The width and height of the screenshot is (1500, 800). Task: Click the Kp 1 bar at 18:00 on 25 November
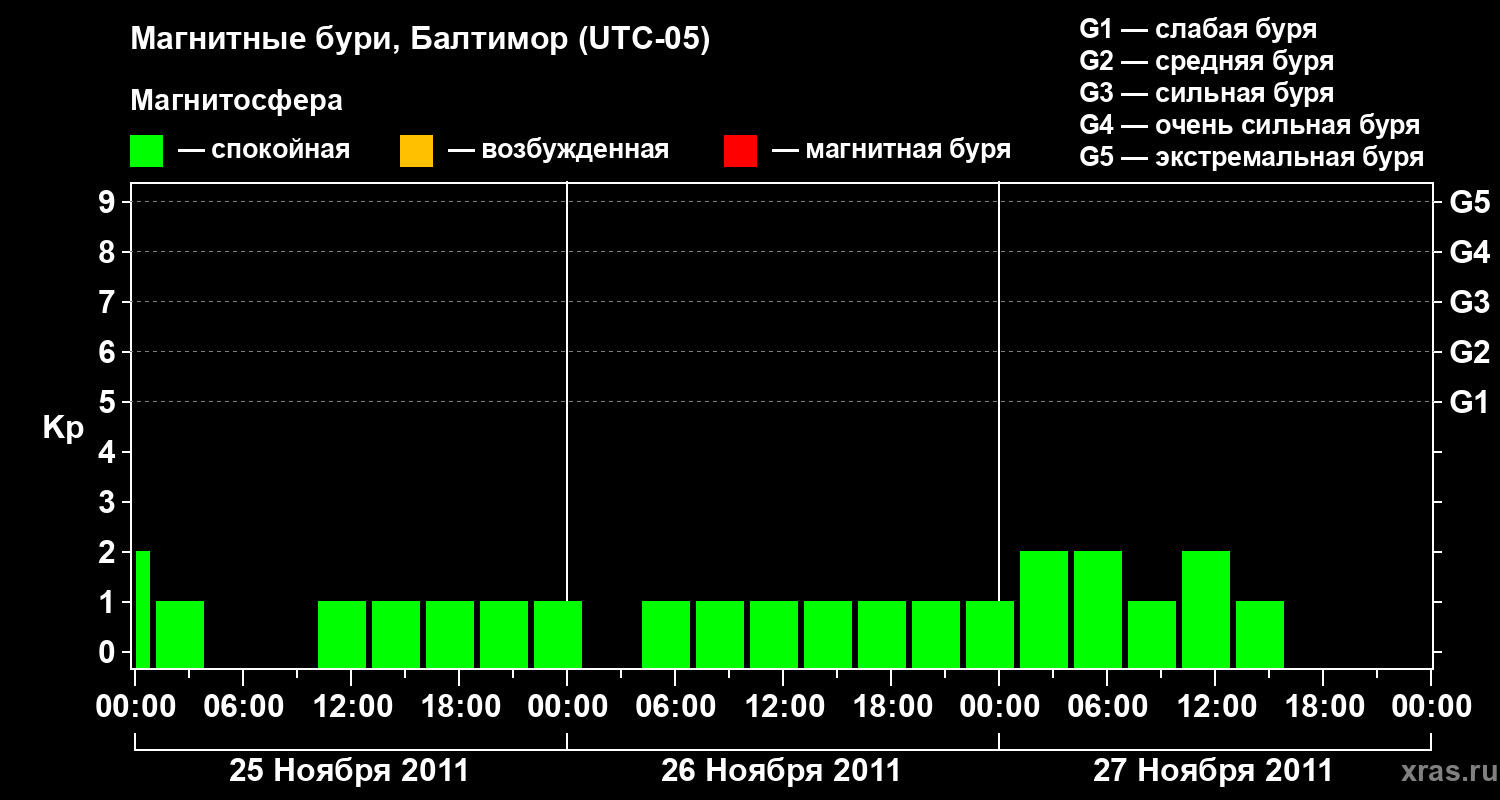click(x=450, y=634)
